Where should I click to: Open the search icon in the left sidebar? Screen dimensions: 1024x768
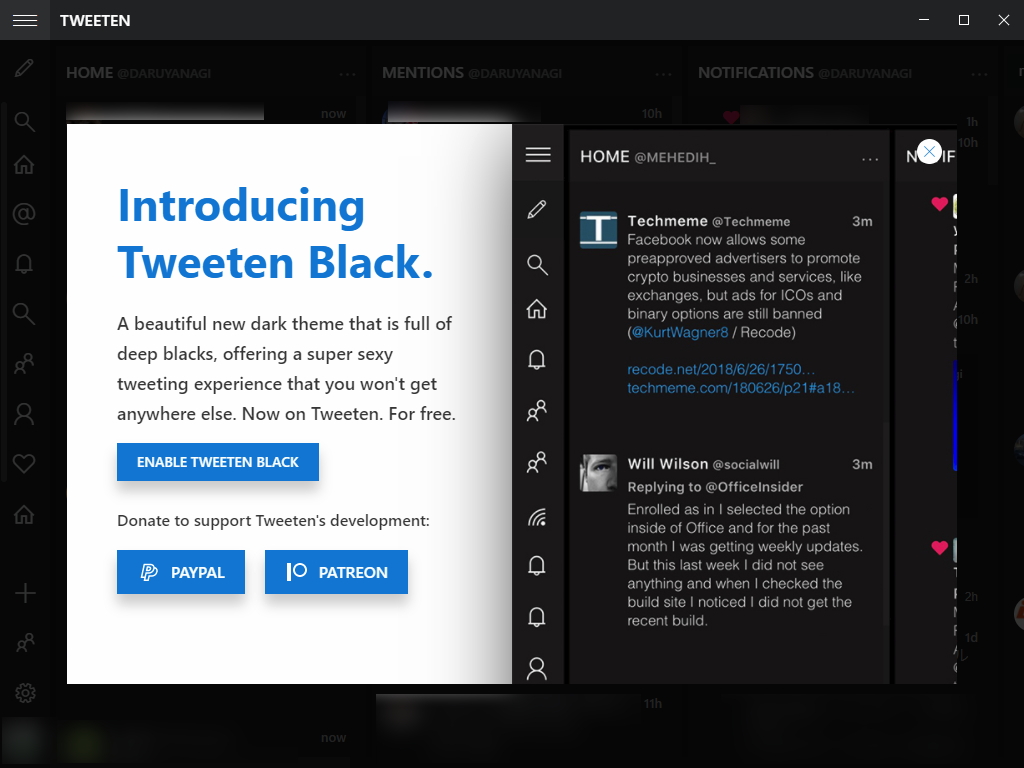(x=25, y=122)
